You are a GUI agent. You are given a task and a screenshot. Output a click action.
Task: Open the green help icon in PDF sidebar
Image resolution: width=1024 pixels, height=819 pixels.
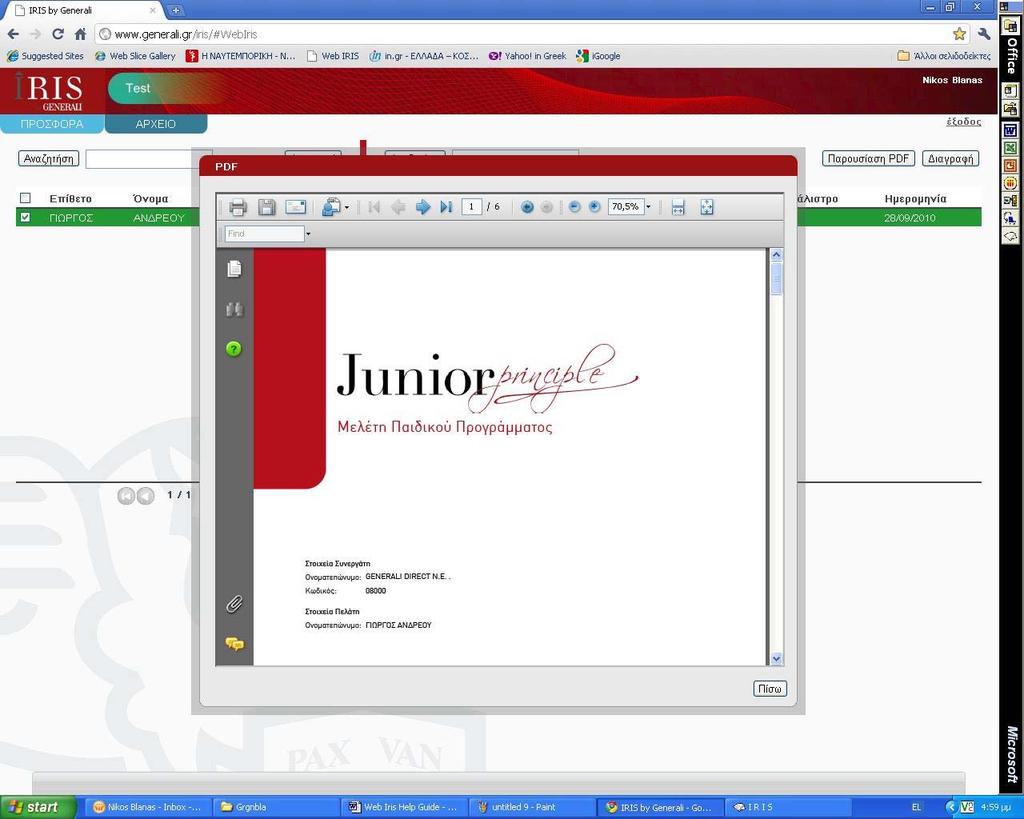point(234,349)
